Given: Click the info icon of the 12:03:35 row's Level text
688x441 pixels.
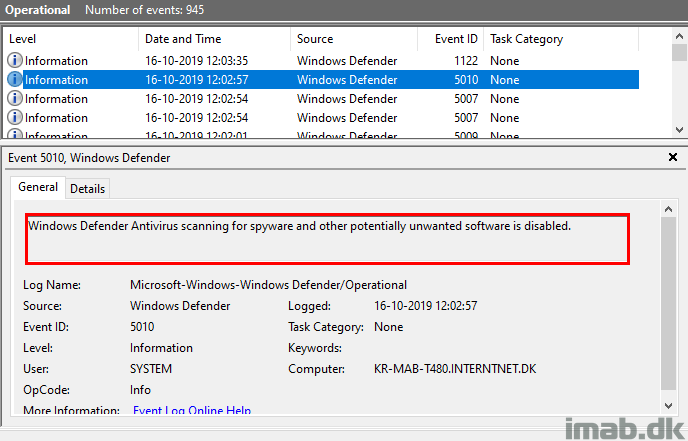Looking at the screenshot, I should pyautogui.click(x=15, y=60).
